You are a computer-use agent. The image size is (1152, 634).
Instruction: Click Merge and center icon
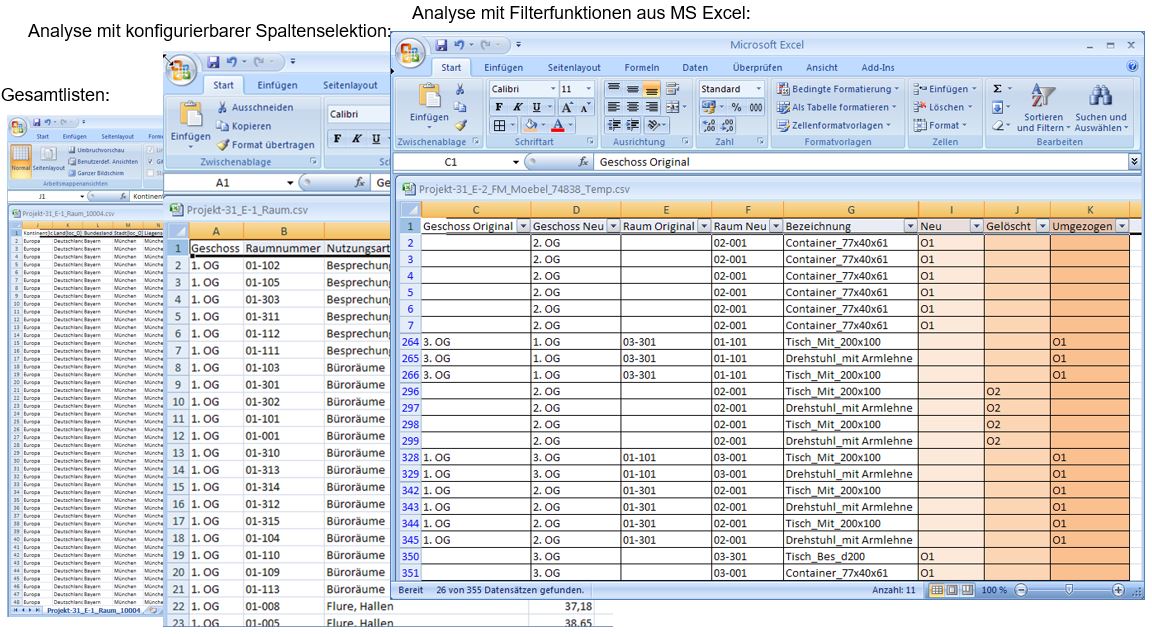672,107
